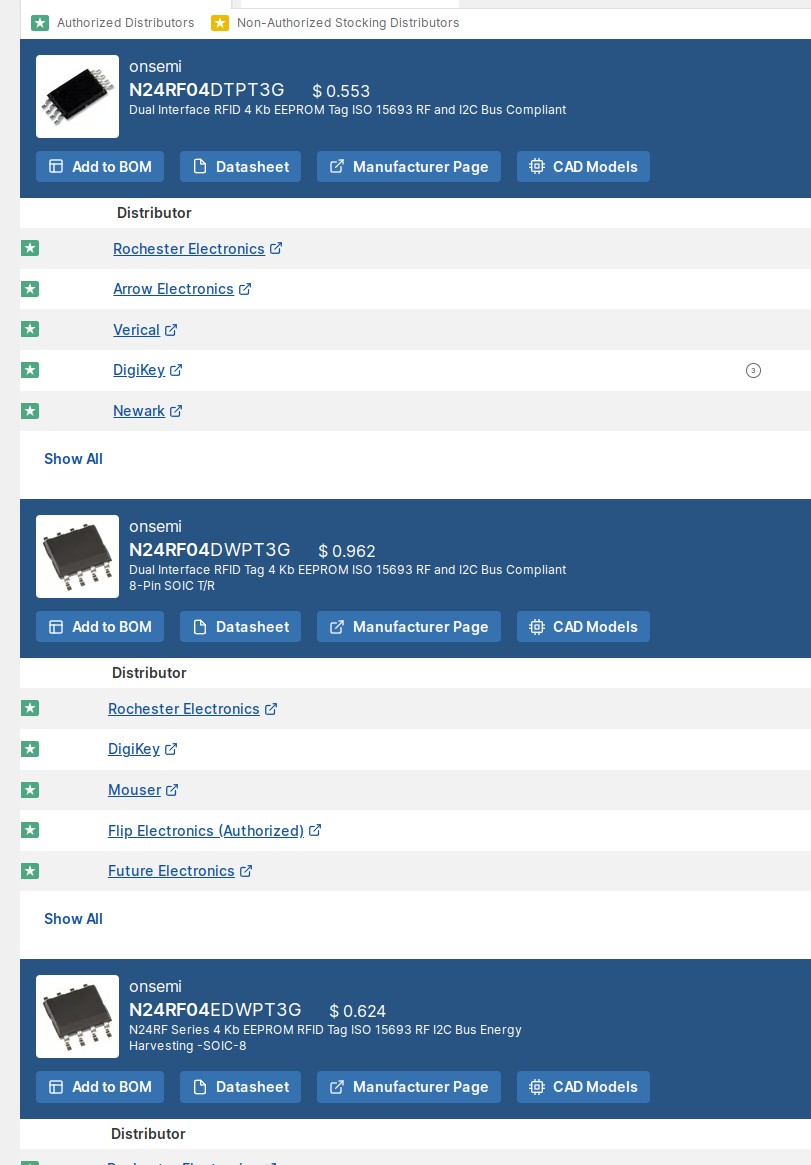Screen dimensions: 811x1165
Task: Click the authorized distributor star icon for Rochester Electronics
Action: click(30, 248)
